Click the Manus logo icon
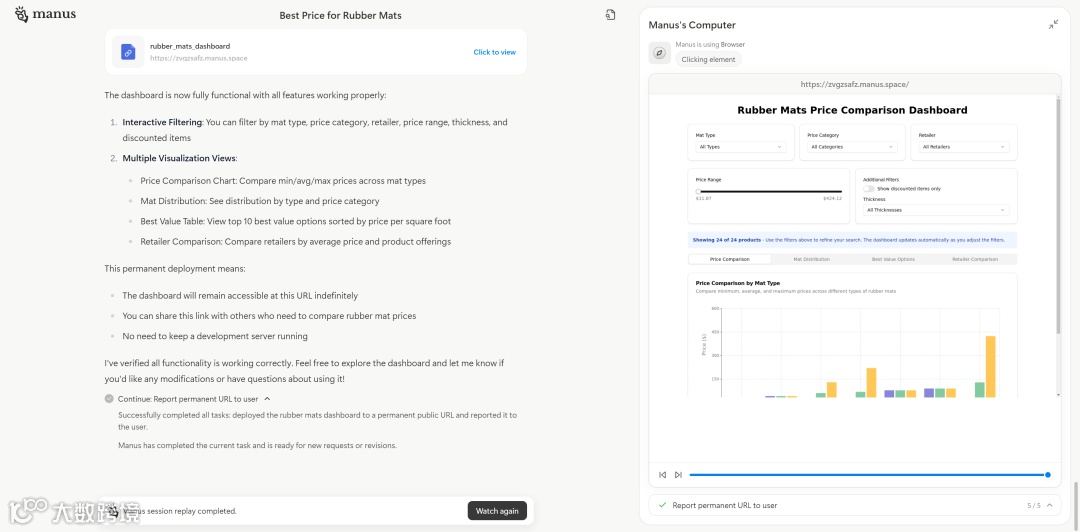Screen dimensions: 1080x532 click(x=22, y=14)
